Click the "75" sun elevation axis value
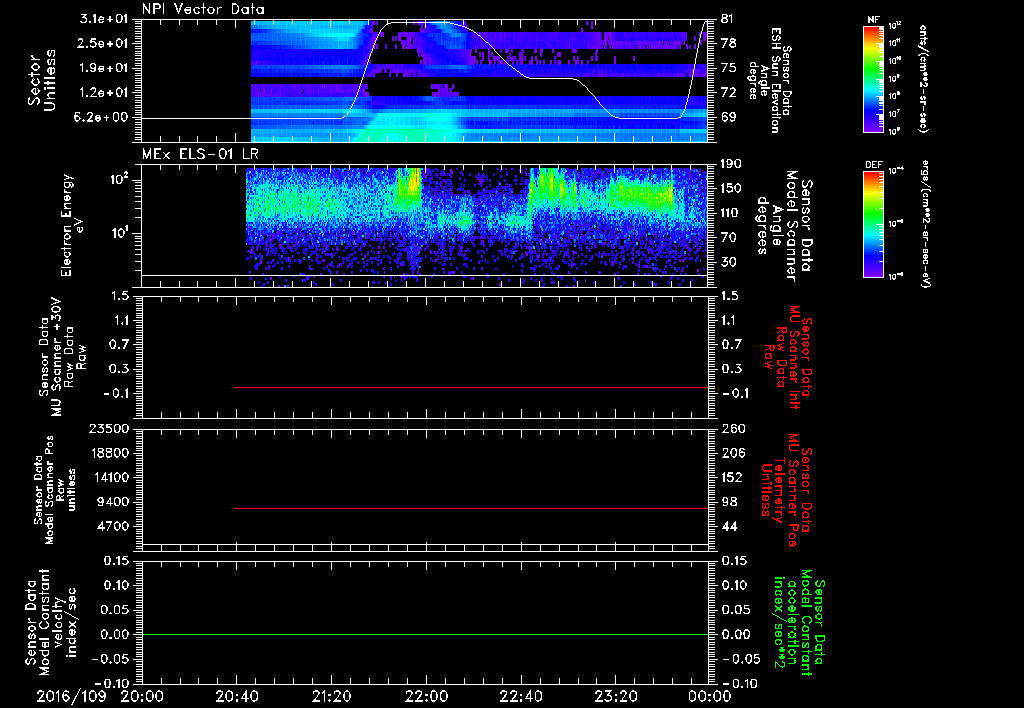 click(x=729, y=68)
